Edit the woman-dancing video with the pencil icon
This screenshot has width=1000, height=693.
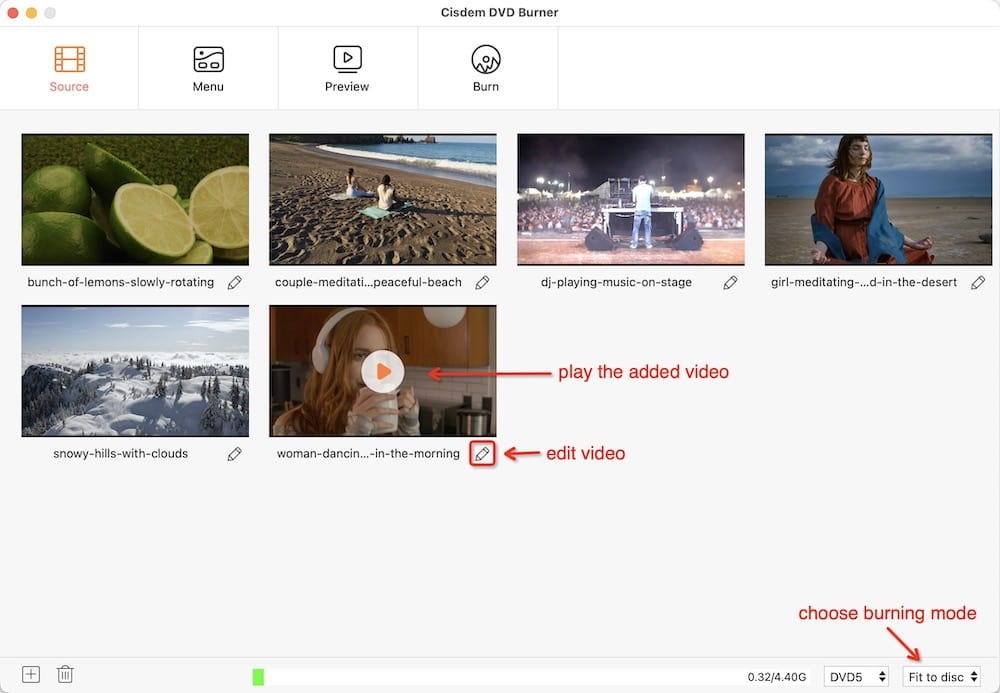482,453
